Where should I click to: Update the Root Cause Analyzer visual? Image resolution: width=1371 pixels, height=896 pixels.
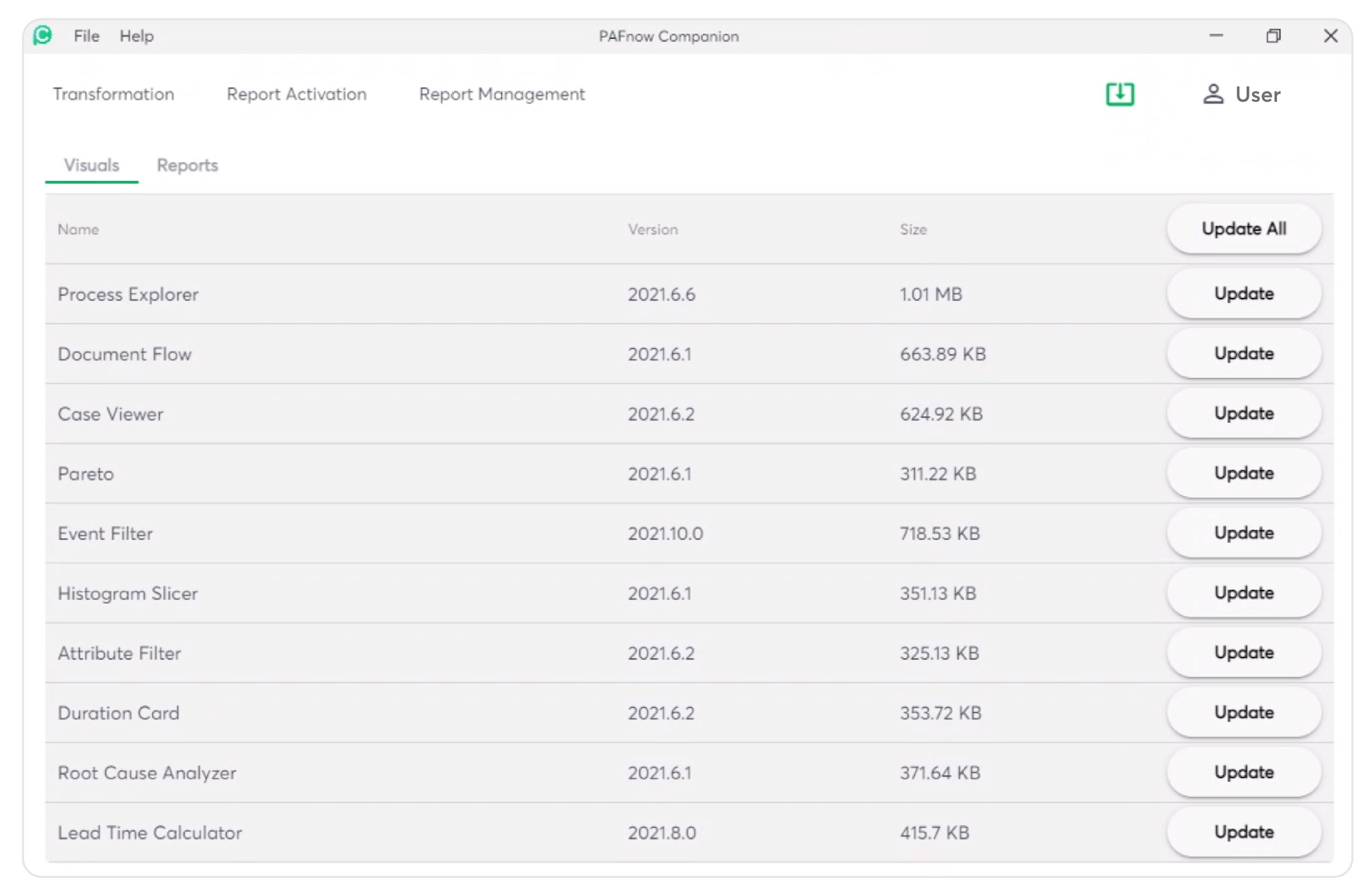1243,772
